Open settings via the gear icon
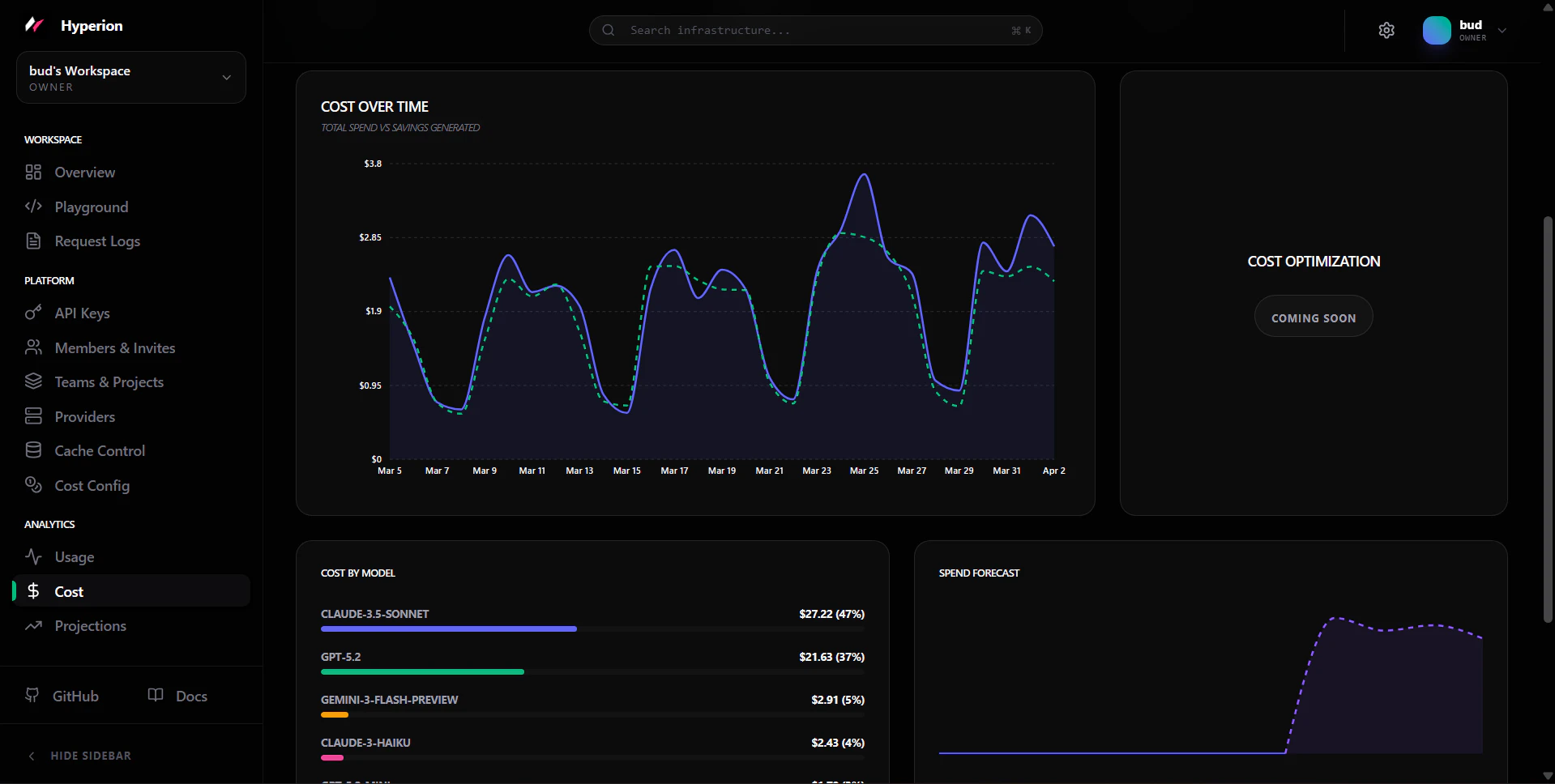This screenshot has width=1555, height=784. [x=1386, y=31]
